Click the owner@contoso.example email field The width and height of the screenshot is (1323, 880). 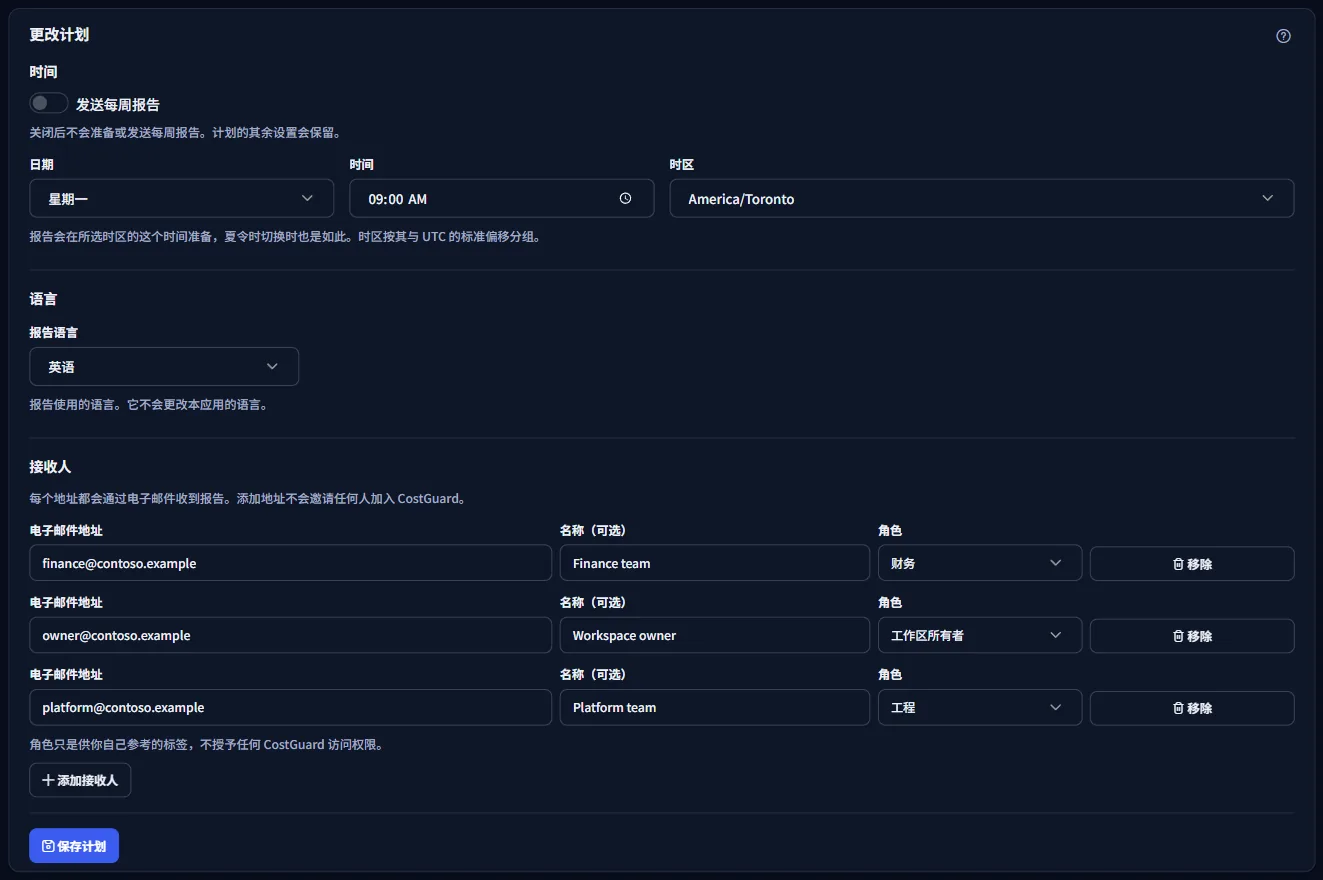(290, 635)
